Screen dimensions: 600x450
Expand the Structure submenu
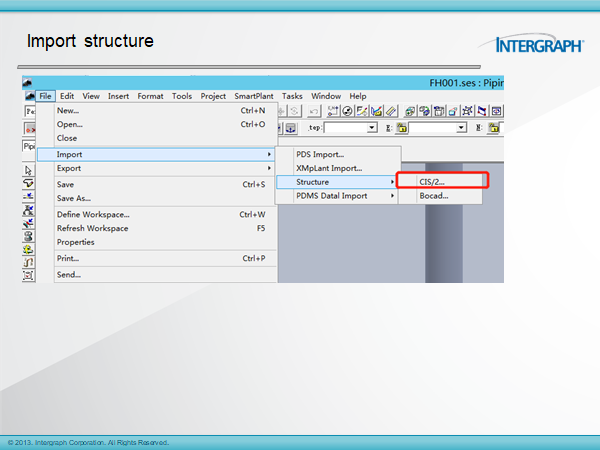tap(336, 182)
